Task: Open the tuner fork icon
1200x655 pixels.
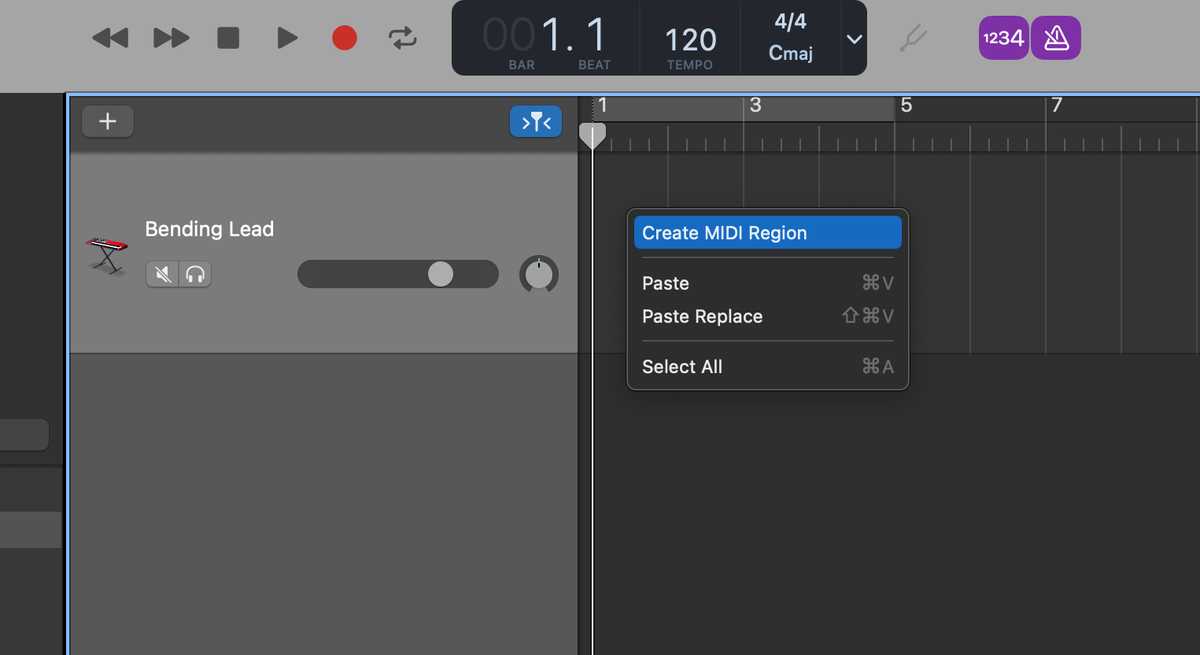Action: 912,38
